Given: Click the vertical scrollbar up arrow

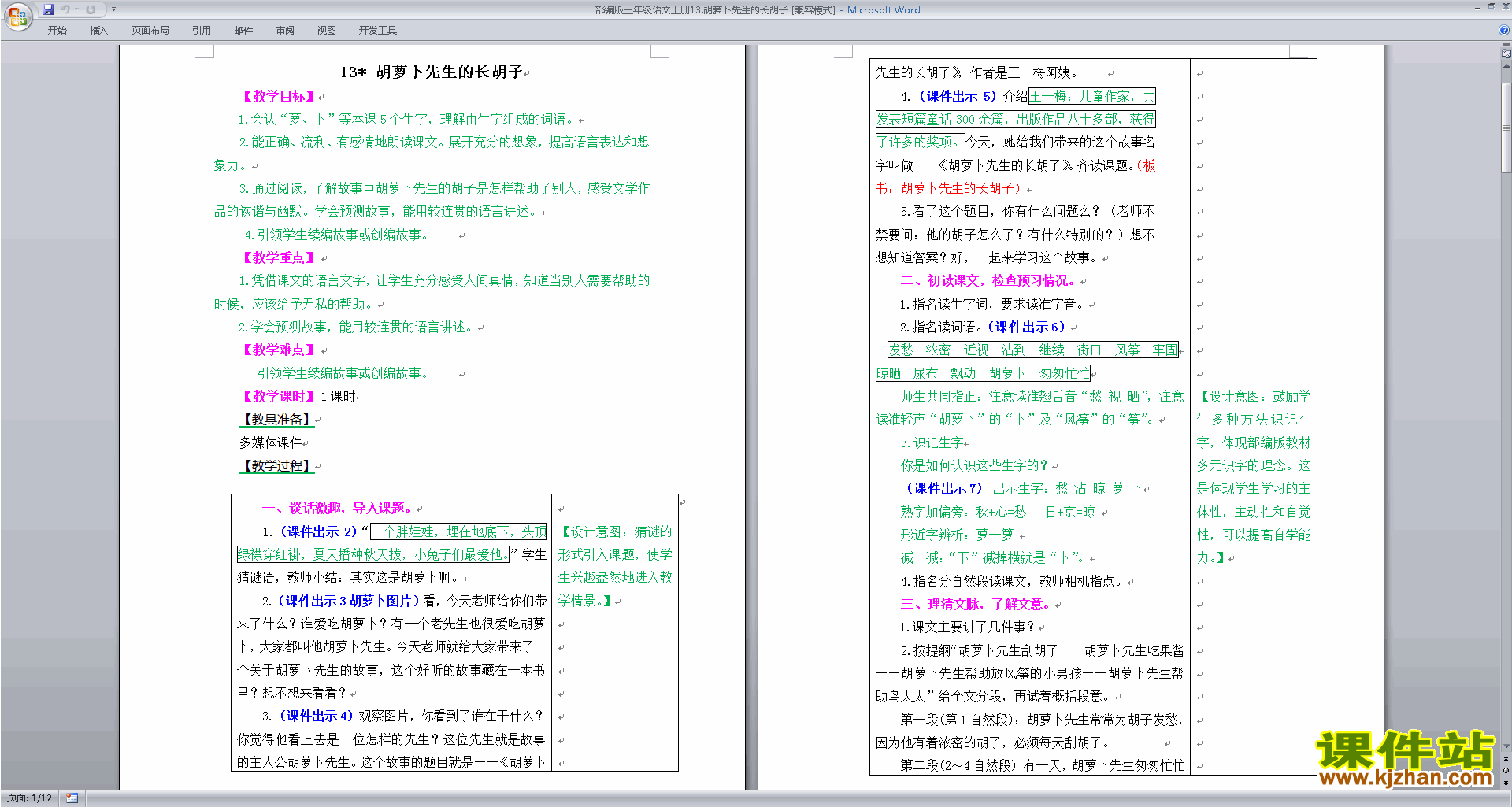Looking at the screenshot, I should click(1506, 66).
